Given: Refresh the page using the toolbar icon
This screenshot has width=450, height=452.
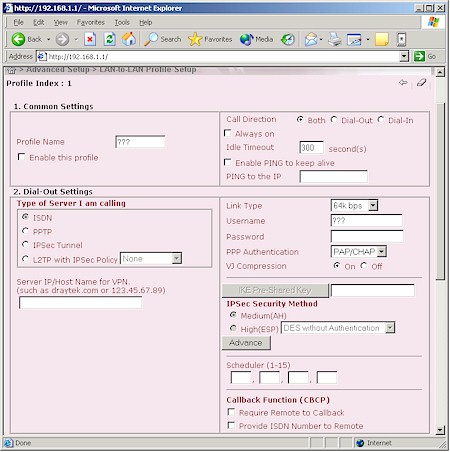Looking at the screenshot, I should pos(109,39).
